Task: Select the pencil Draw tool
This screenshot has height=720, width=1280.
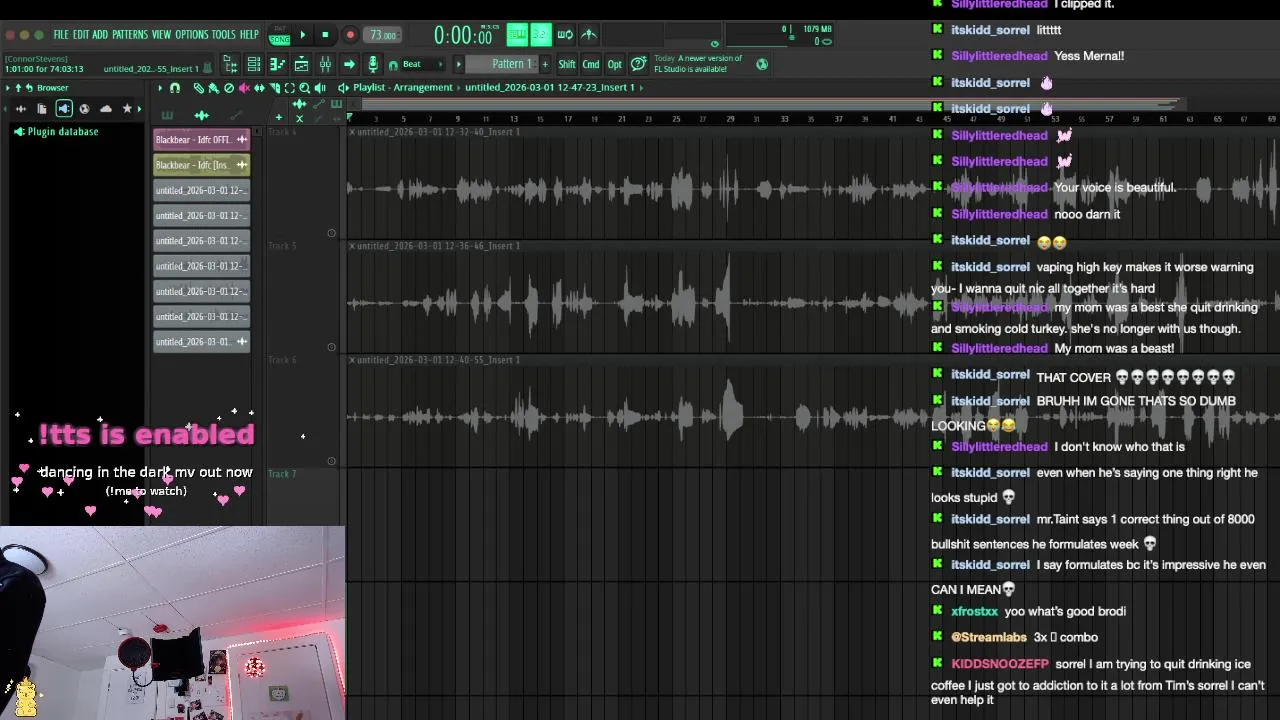Action: [x=198, y=87]
